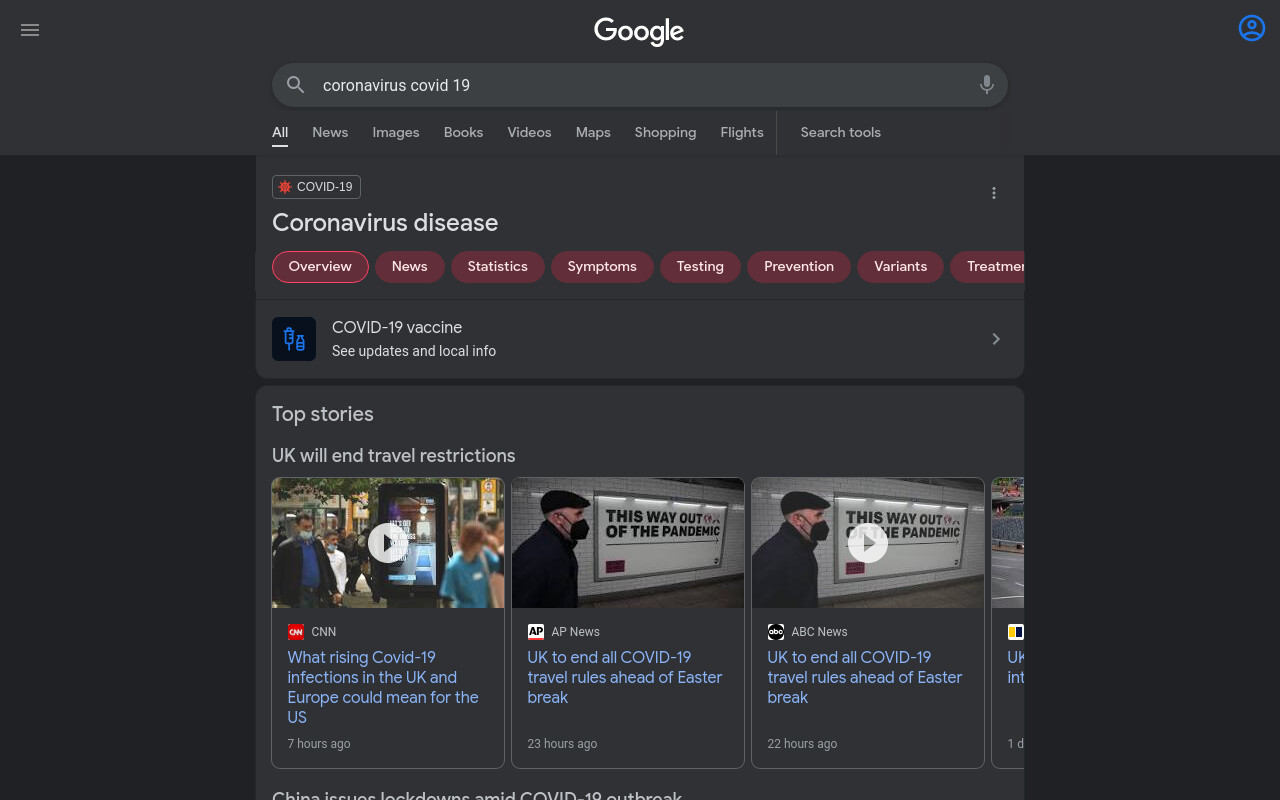The image size is (1280, 800).
Task: Click the AP News story thumbnail image
Action: point(628,543)
